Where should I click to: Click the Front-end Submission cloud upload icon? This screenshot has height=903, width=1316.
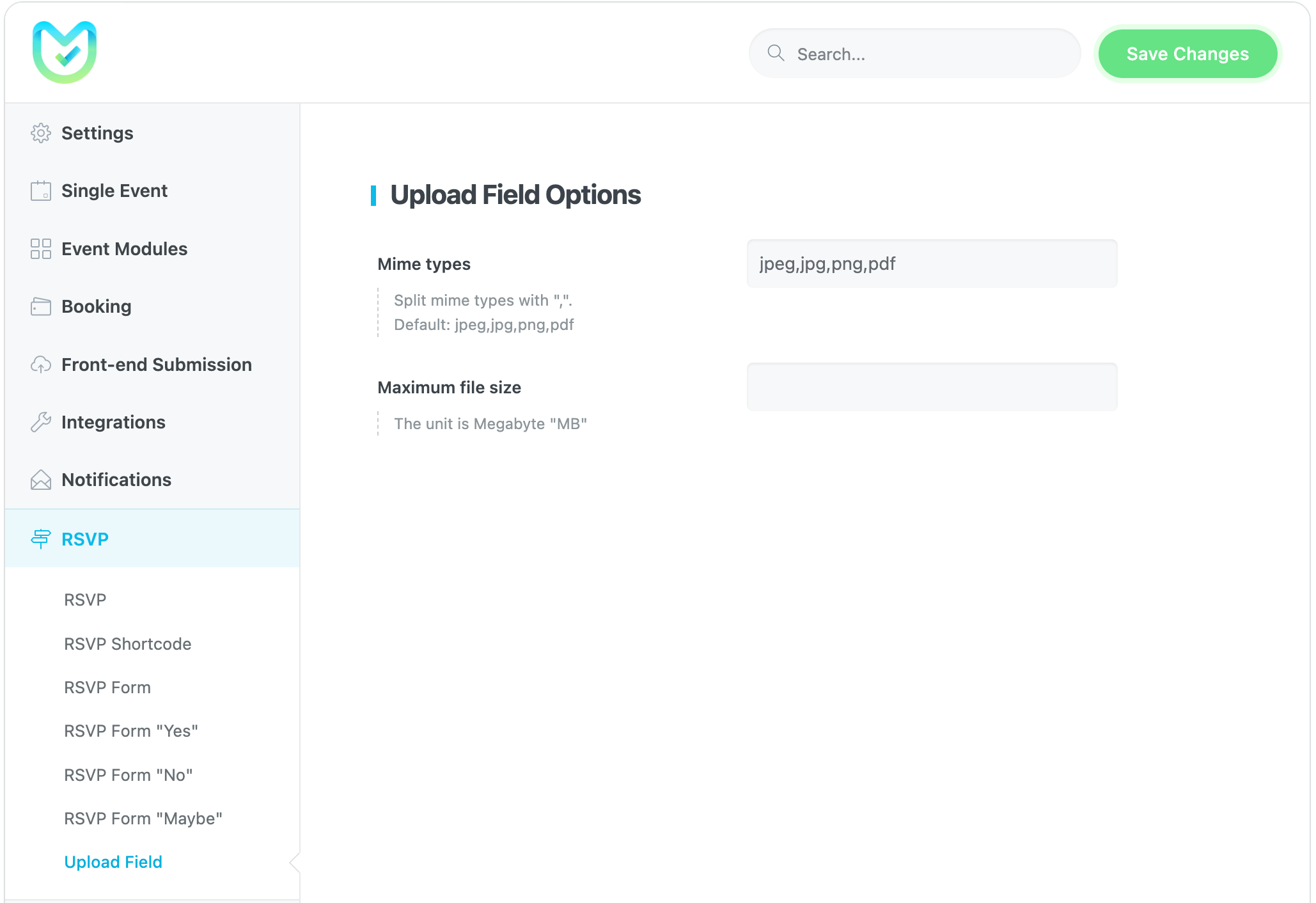41,365
